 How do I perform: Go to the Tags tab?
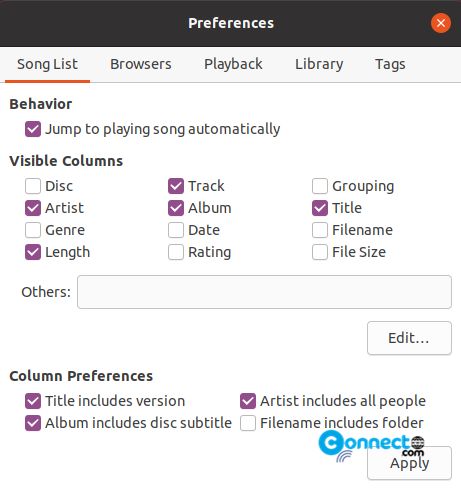coord(390,64)
